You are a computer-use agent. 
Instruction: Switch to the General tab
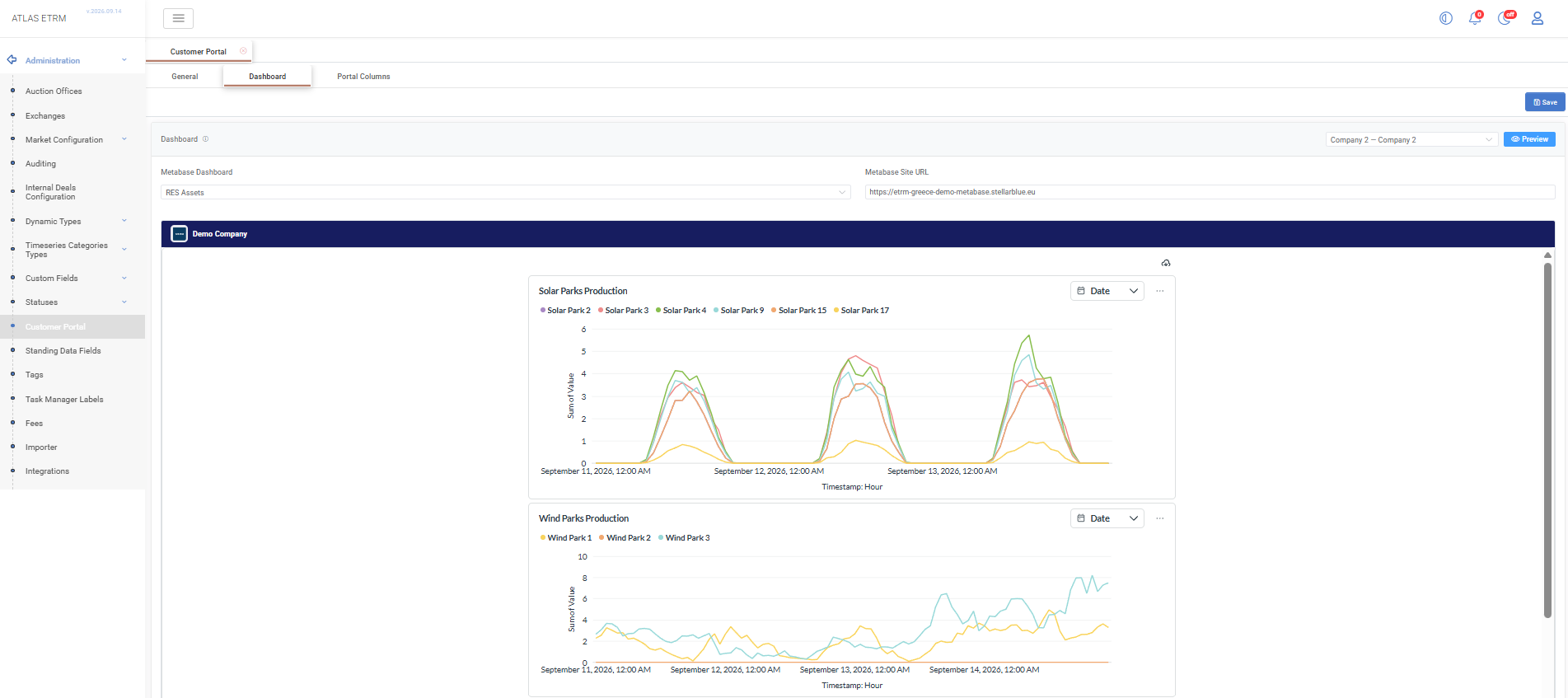tap(185, 77)
